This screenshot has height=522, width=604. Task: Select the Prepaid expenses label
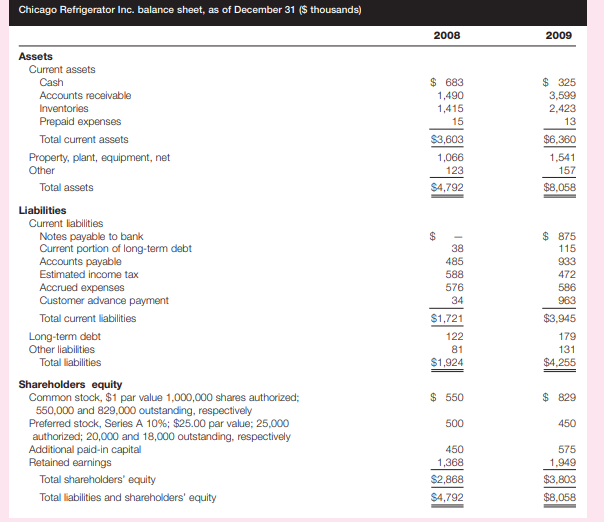pos(80,122)
